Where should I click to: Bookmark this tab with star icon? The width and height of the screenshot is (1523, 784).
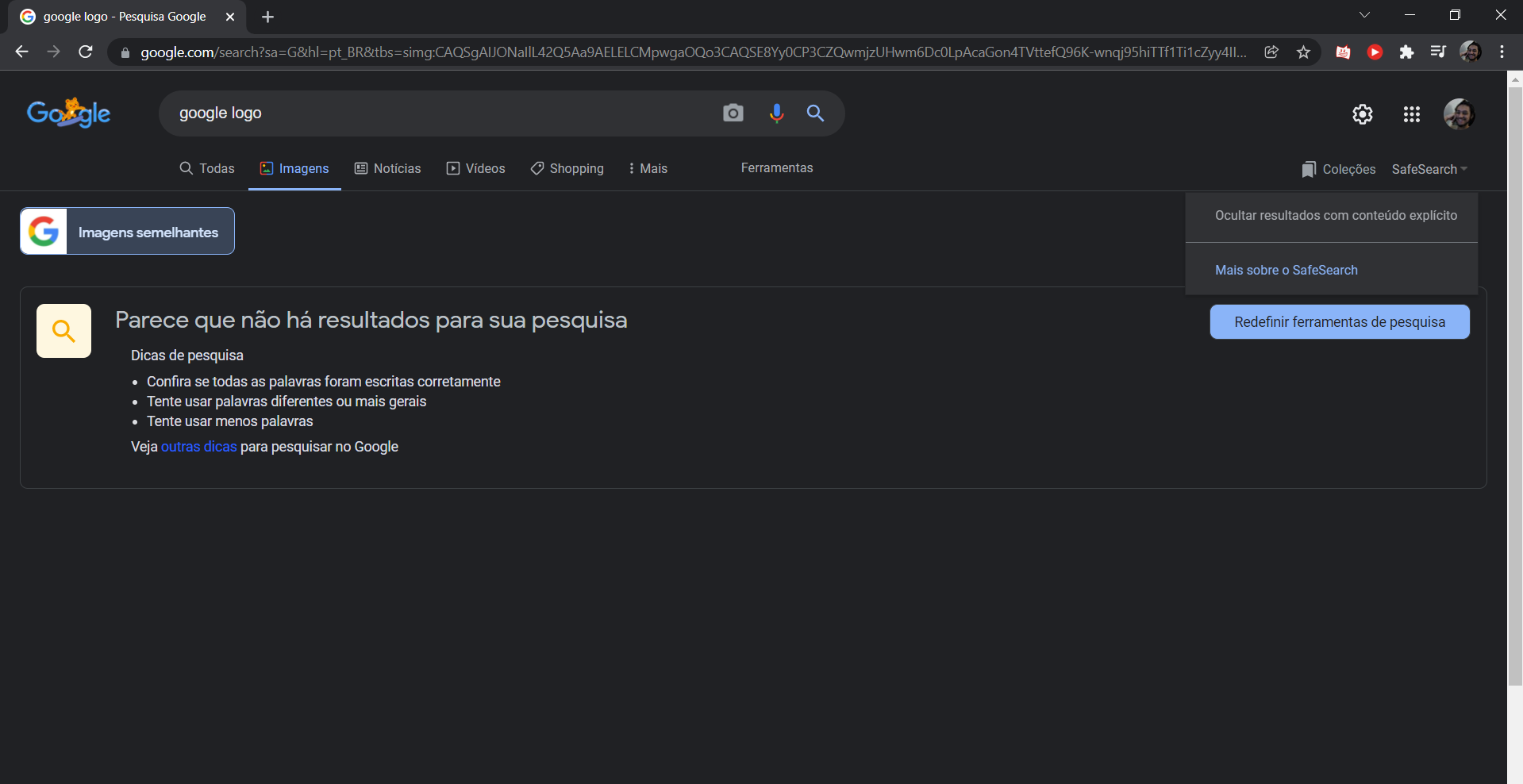click(x=1303, y=52)
